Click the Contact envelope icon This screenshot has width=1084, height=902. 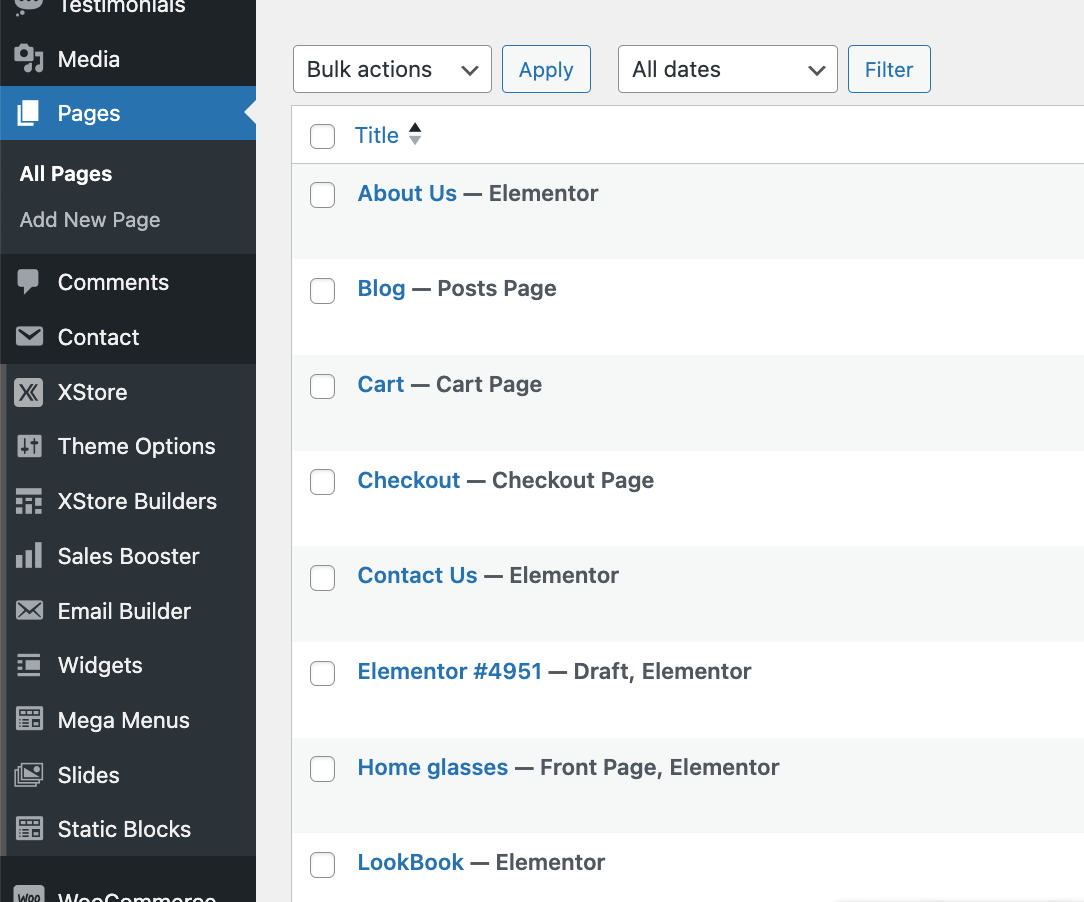29,337
